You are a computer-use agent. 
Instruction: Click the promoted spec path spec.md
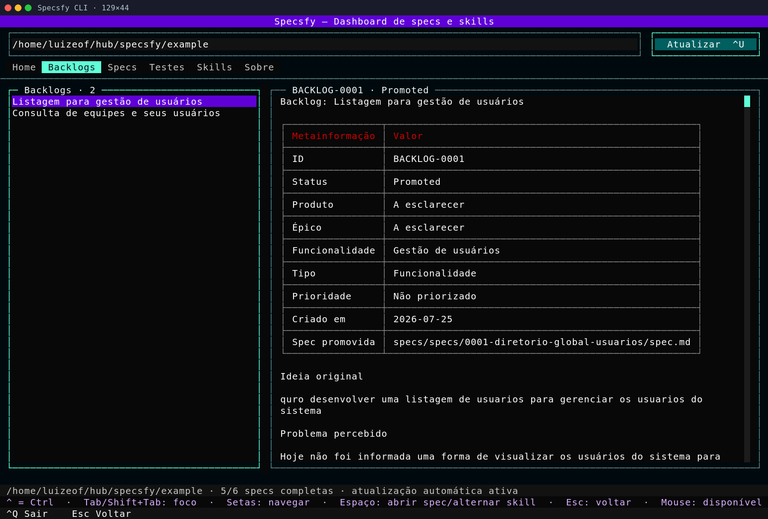(x=542, y=342)
